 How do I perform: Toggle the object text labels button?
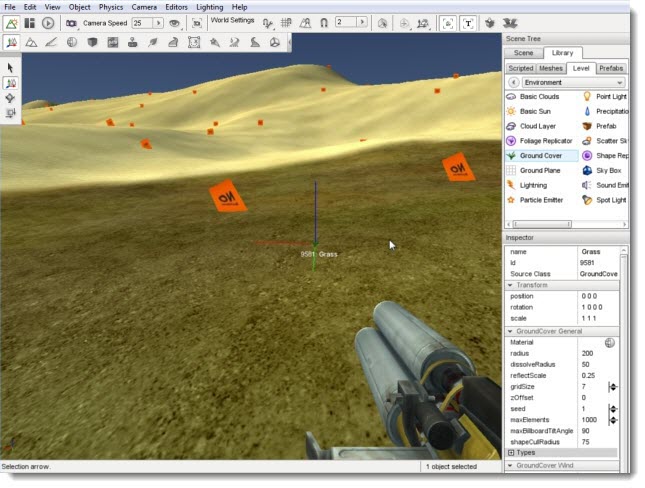click(x=468, y=23)
